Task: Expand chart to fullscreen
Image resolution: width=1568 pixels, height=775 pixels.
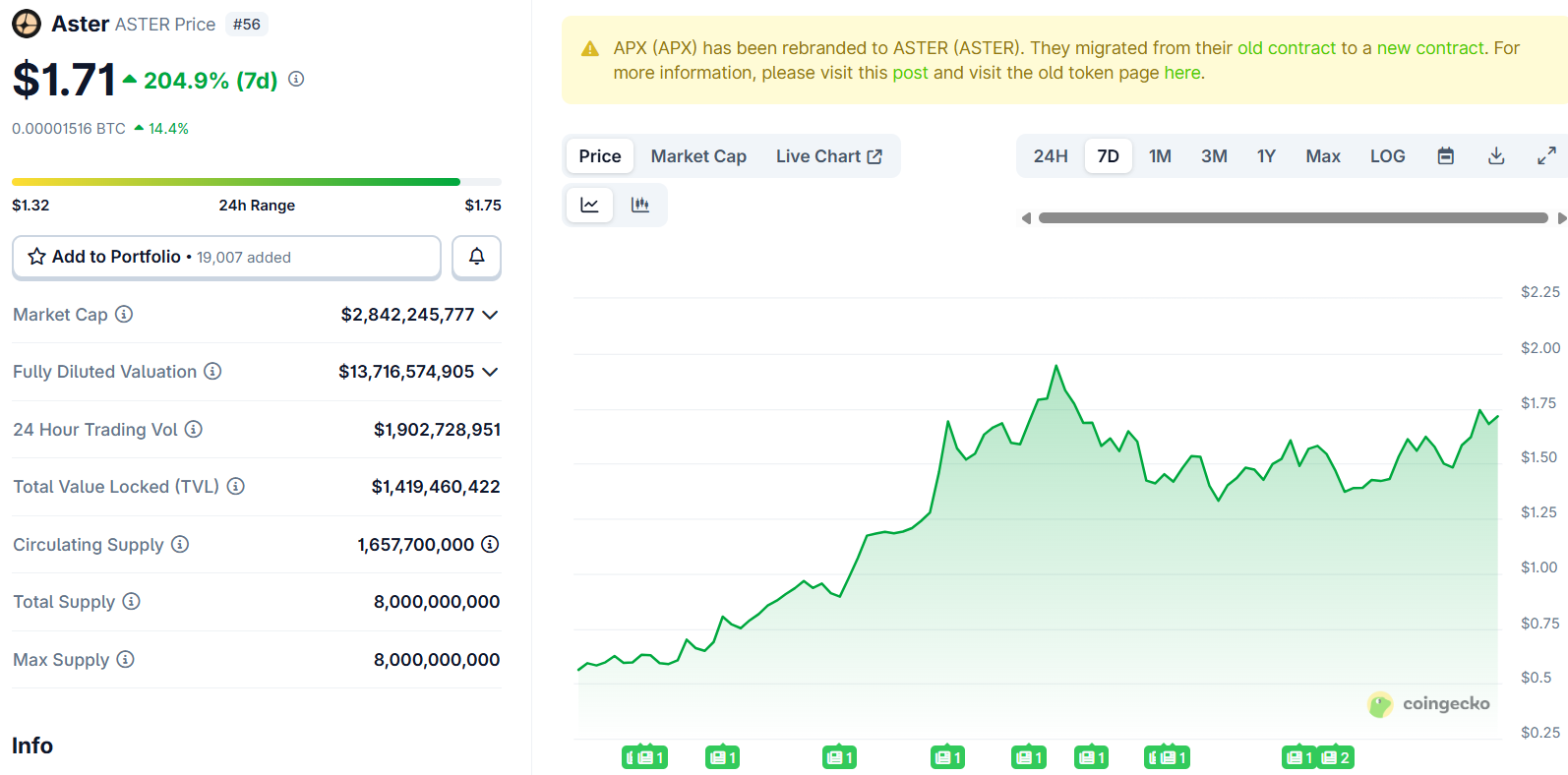Action: tap(1546, 155)
